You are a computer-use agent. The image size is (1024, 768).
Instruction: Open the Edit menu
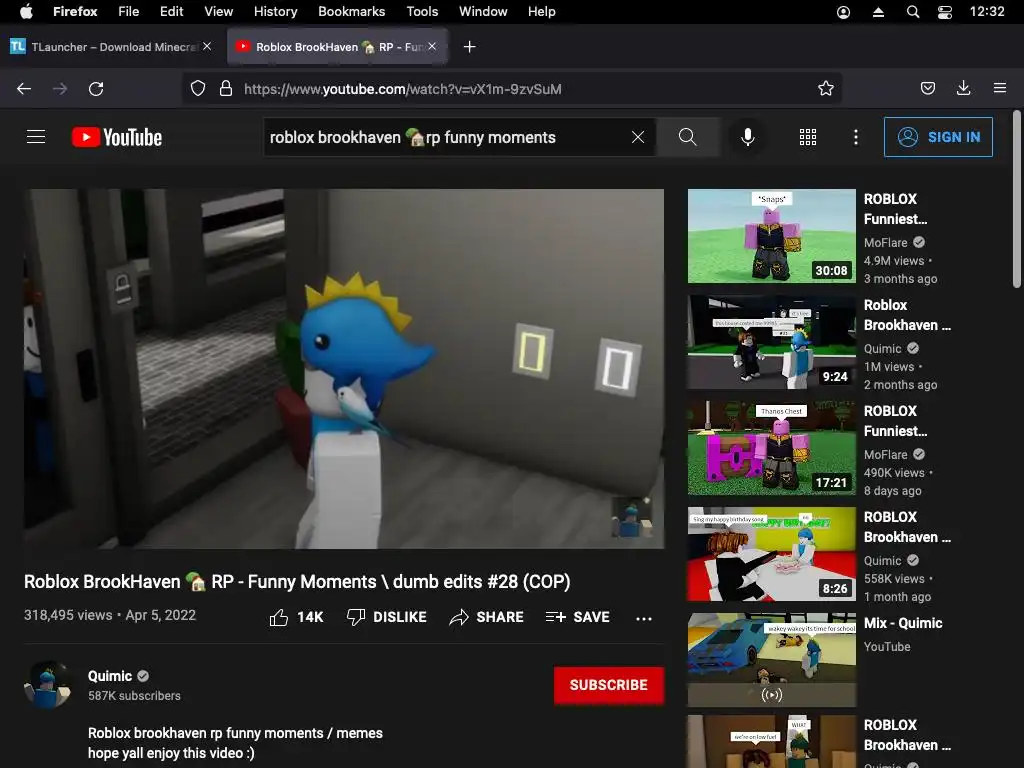[x=171, y=11]
